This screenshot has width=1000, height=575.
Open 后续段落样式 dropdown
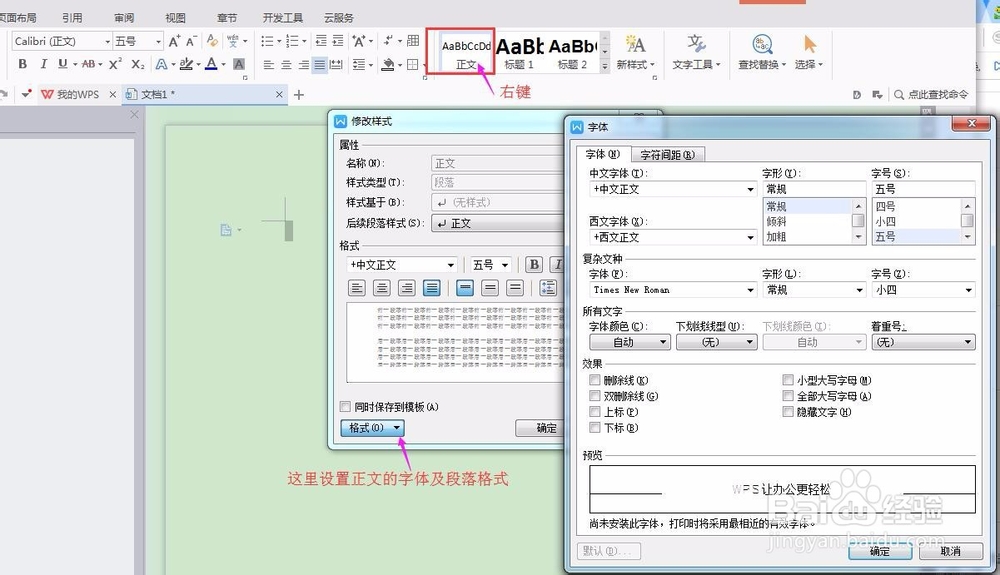[x=497, y=223]
